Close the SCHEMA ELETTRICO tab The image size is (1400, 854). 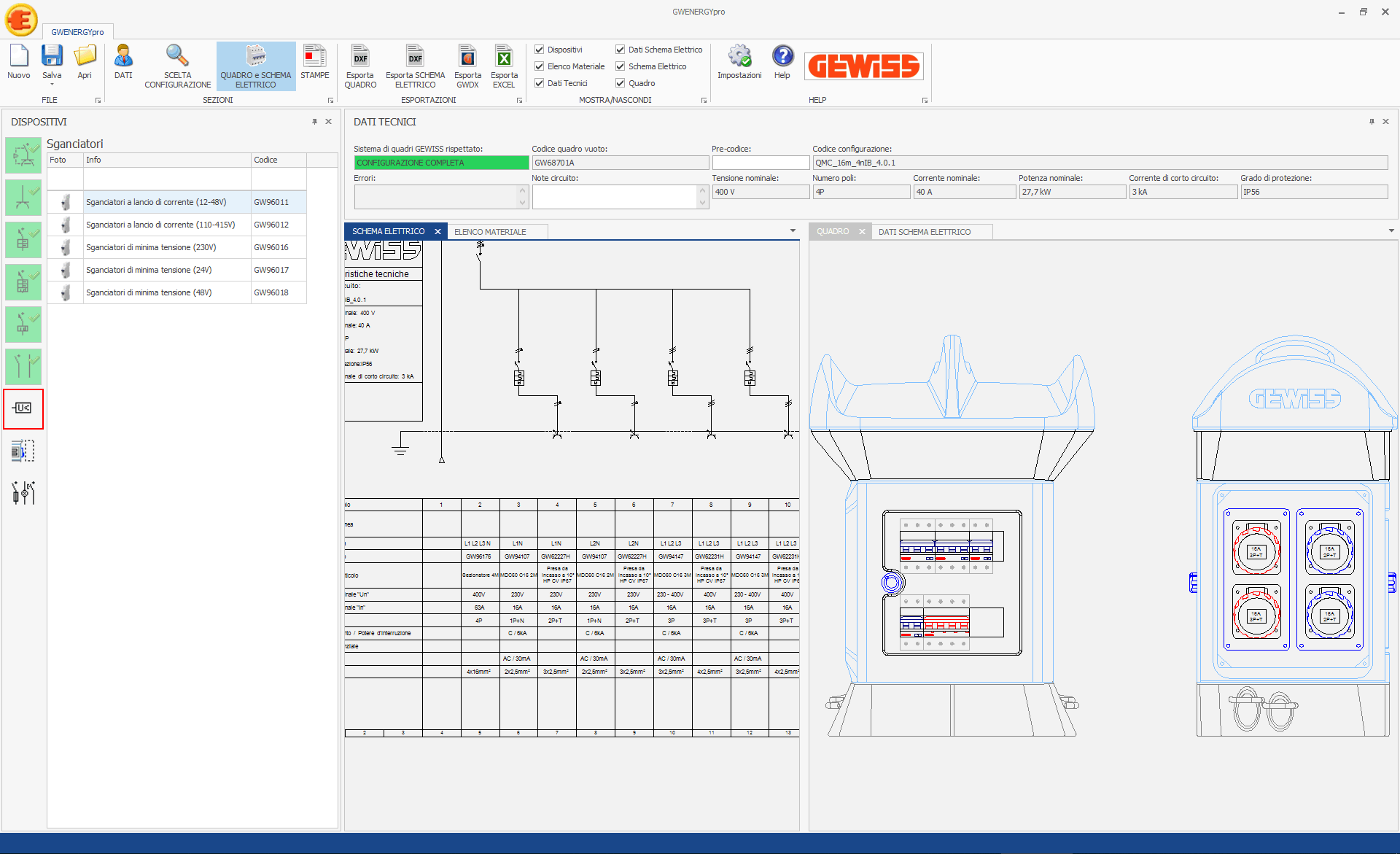click(x=438, y=232)
